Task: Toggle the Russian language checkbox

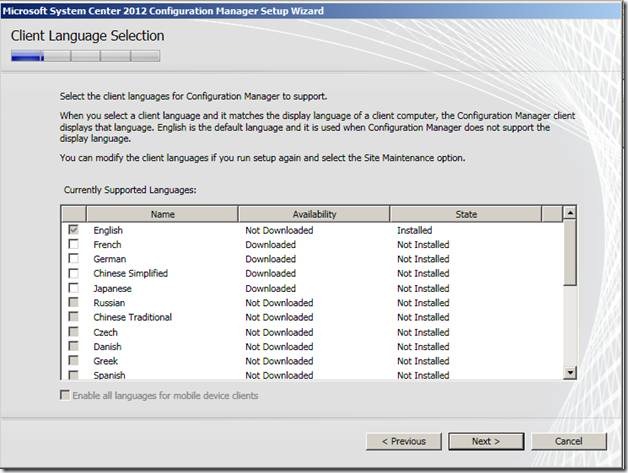Action: pyautogui.click(x=73, y=303)
